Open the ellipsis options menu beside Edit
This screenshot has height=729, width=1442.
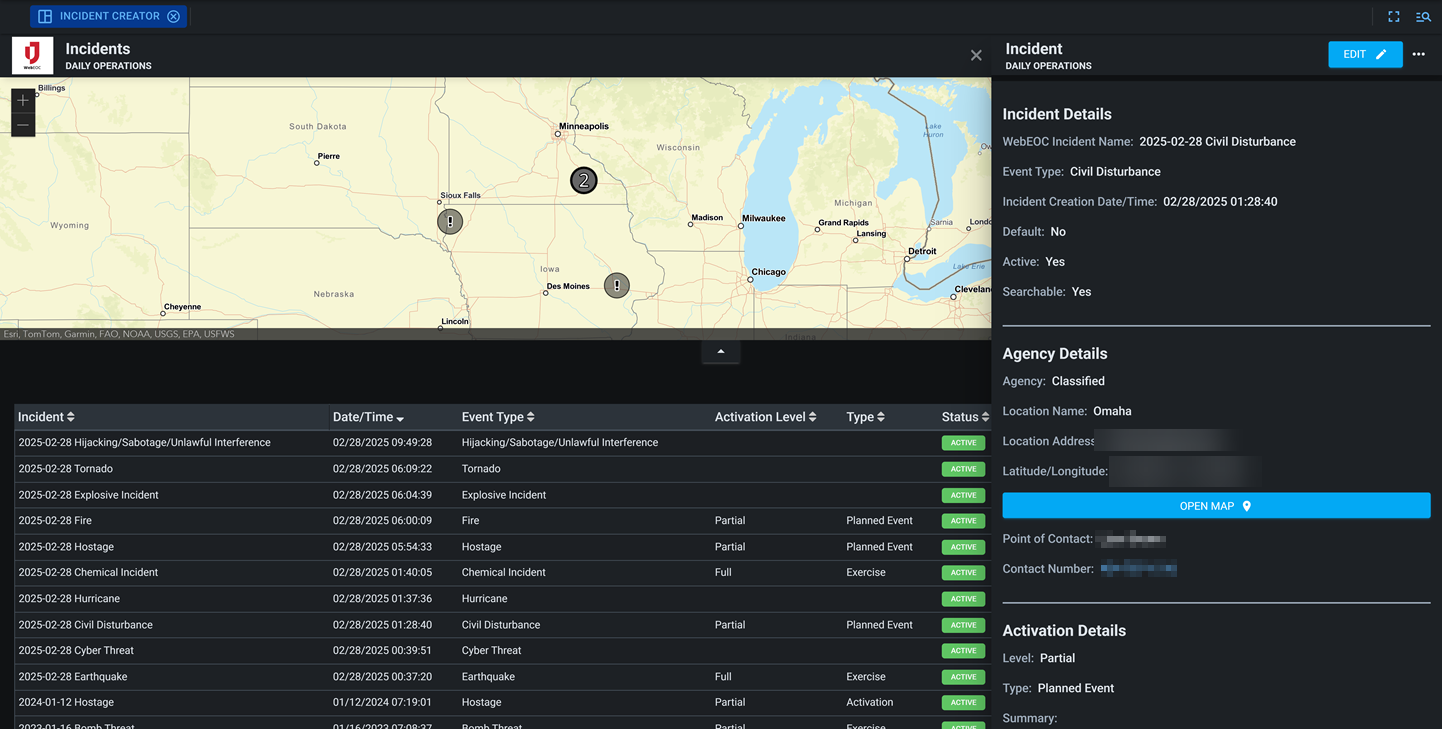[1419, 54]
